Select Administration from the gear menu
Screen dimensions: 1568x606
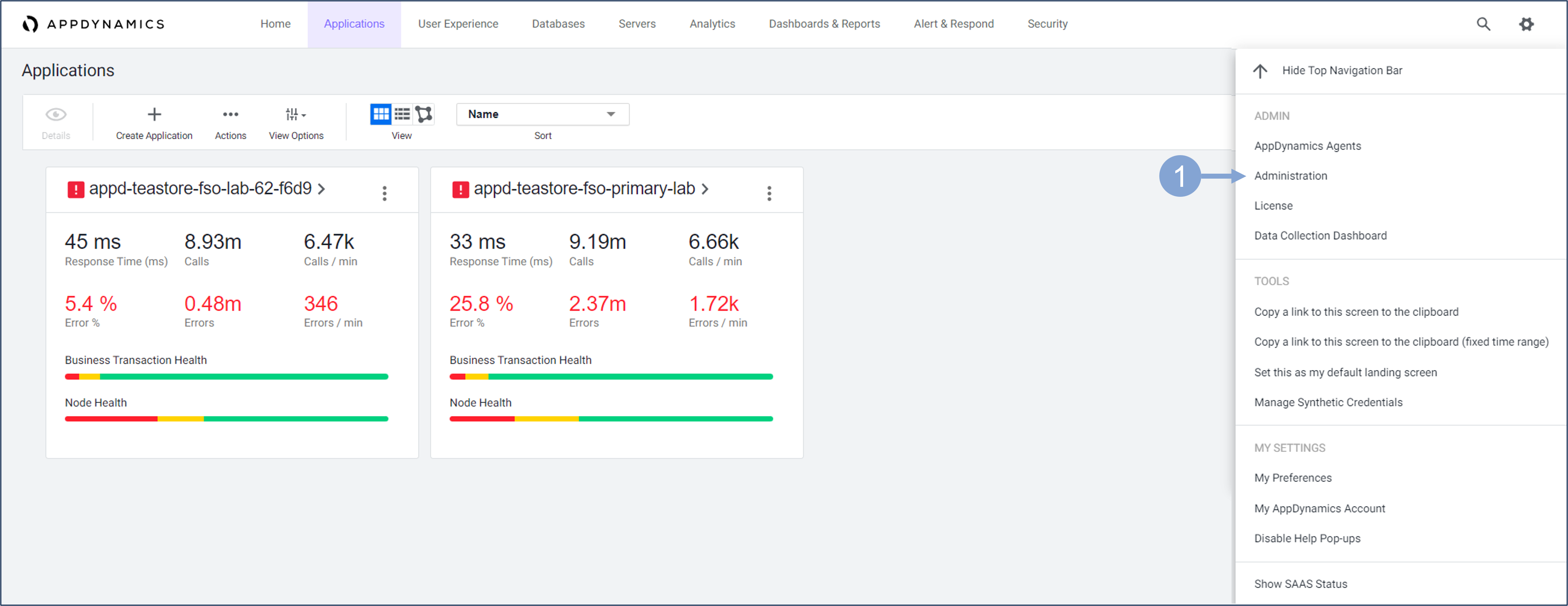[1291, 176]
